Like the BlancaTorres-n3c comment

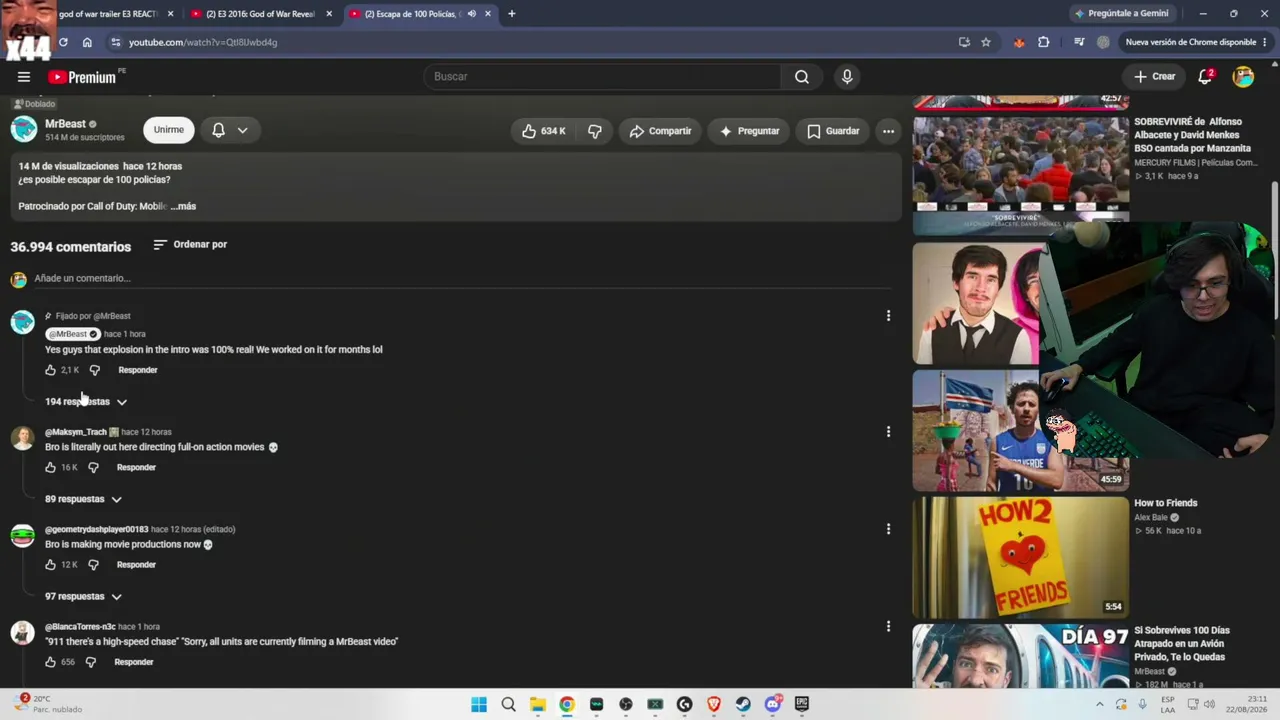(x=51, y=662)
